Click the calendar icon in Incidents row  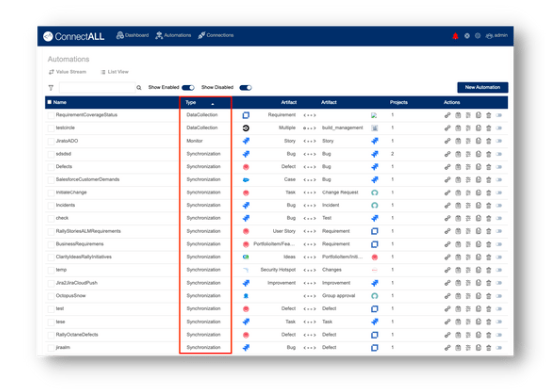458,205
